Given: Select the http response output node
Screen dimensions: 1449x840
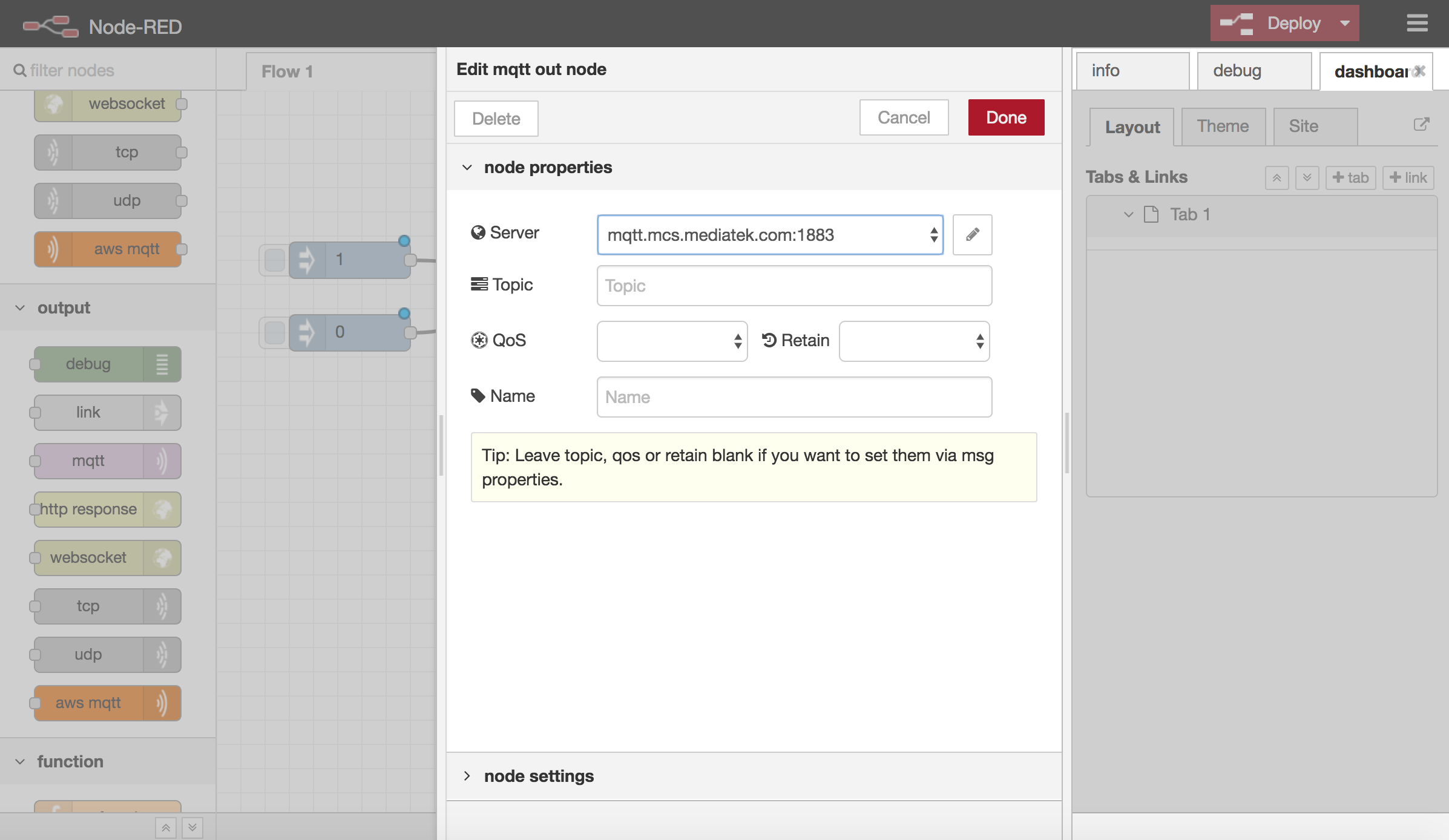Looking at the screenshot, I should 108,510.
